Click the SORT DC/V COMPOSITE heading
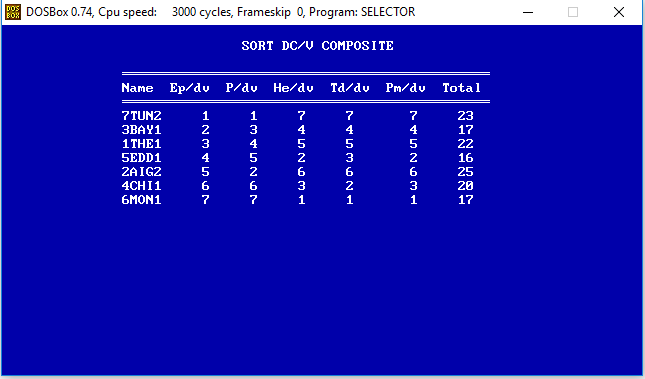The image size is (645, 379). [318, 46]
